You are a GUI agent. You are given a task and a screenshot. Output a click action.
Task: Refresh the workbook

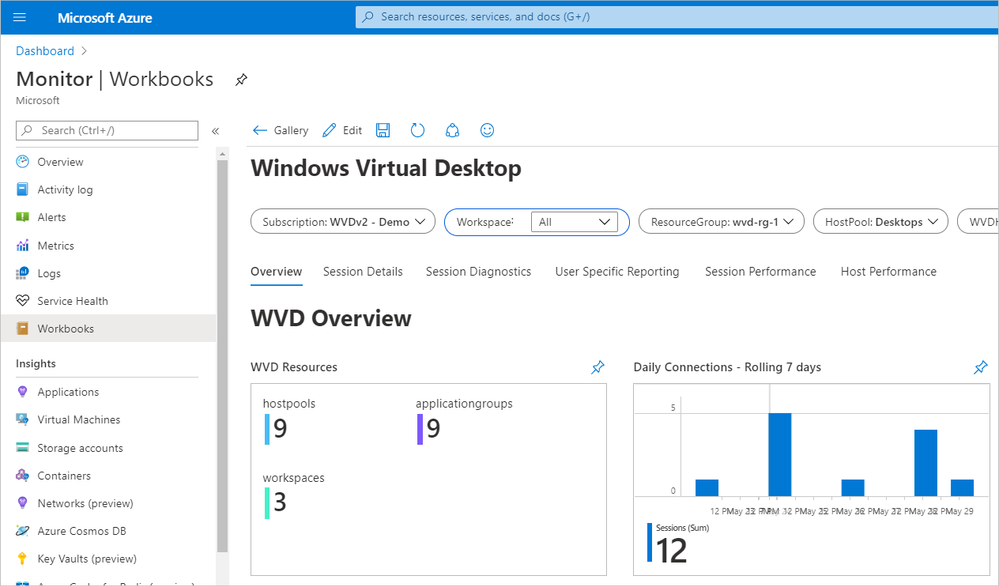(417, 131)
